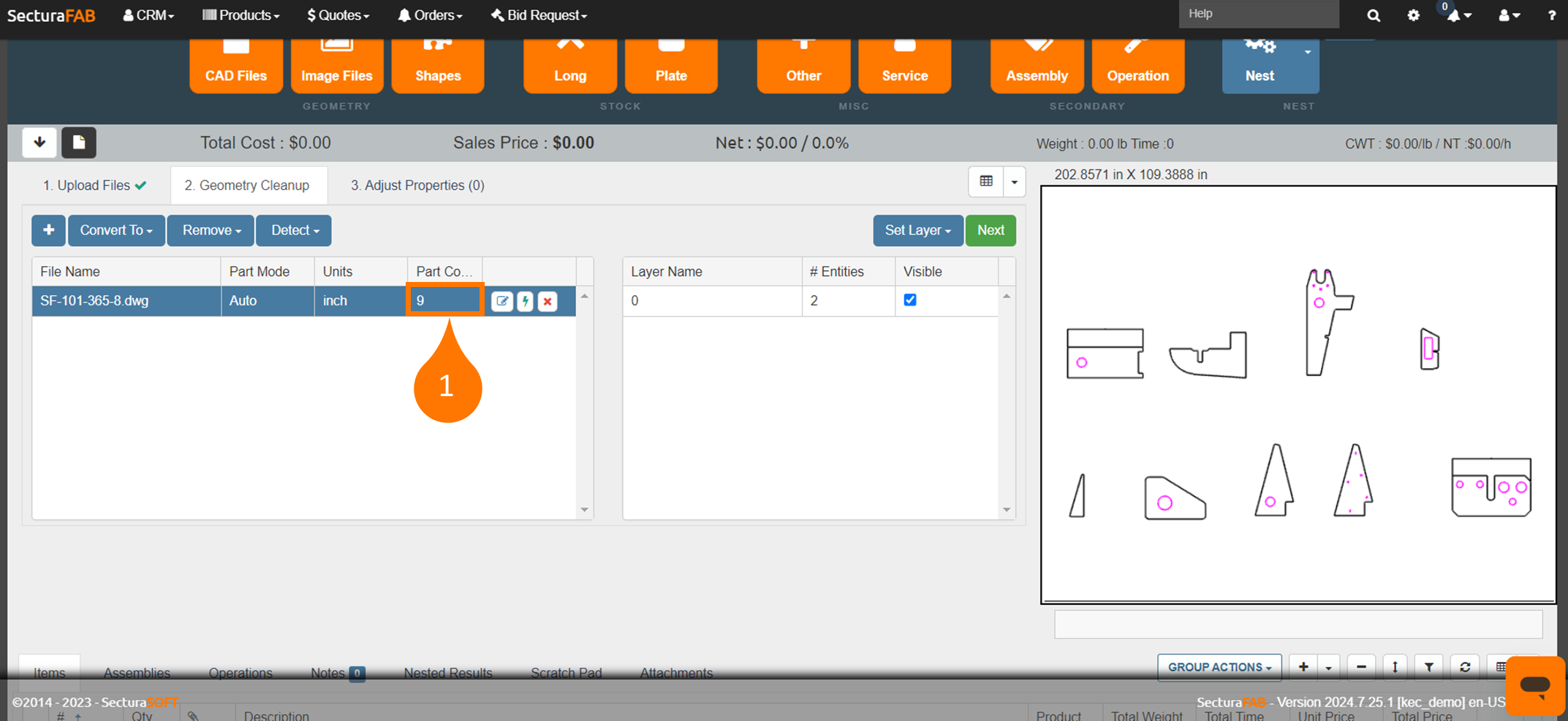
Task: Expand the Detect dropdown
Action: pos(294,230)
